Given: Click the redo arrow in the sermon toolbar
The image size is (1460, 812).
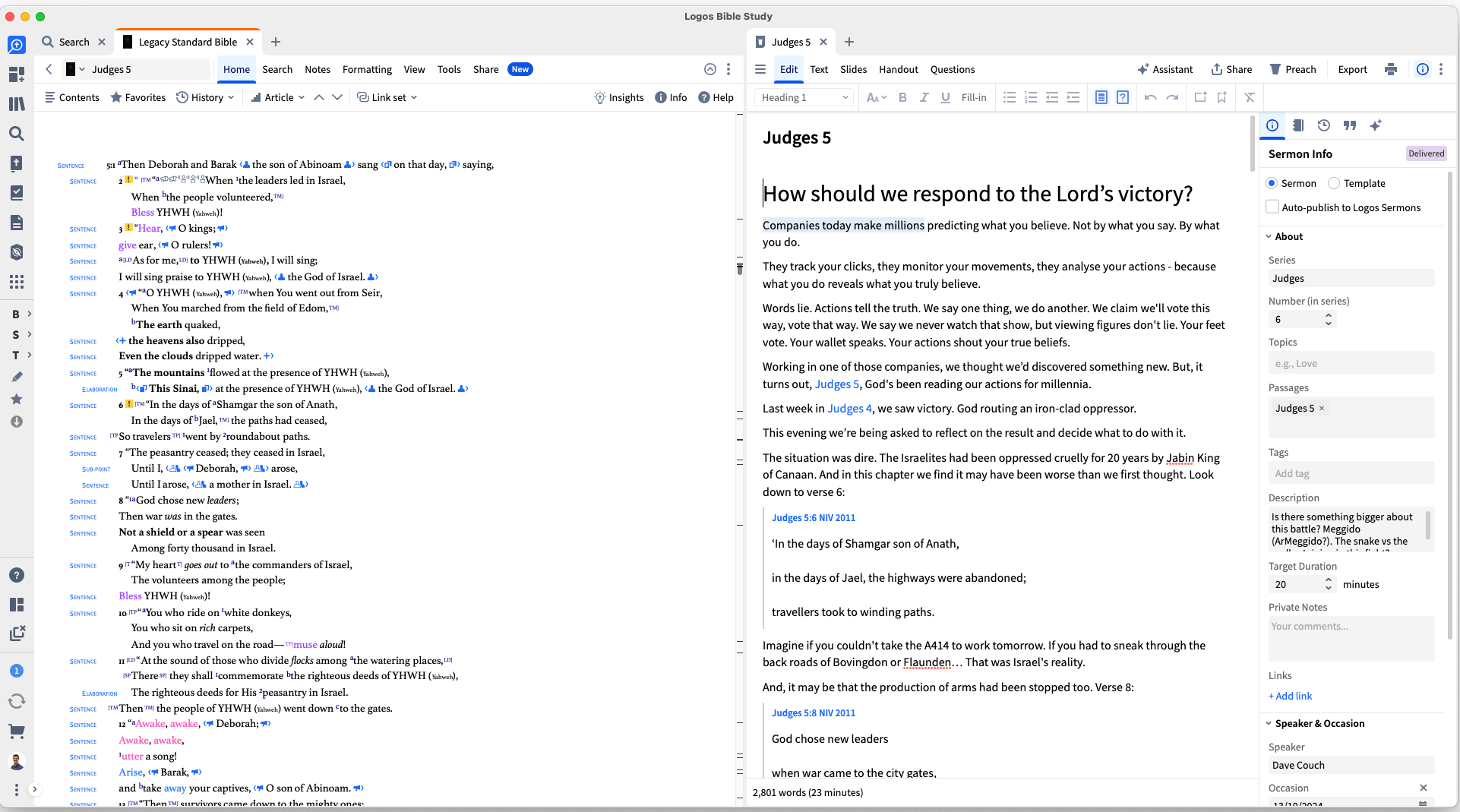Looking at the screenshot, I should [x=1172, y=97].
